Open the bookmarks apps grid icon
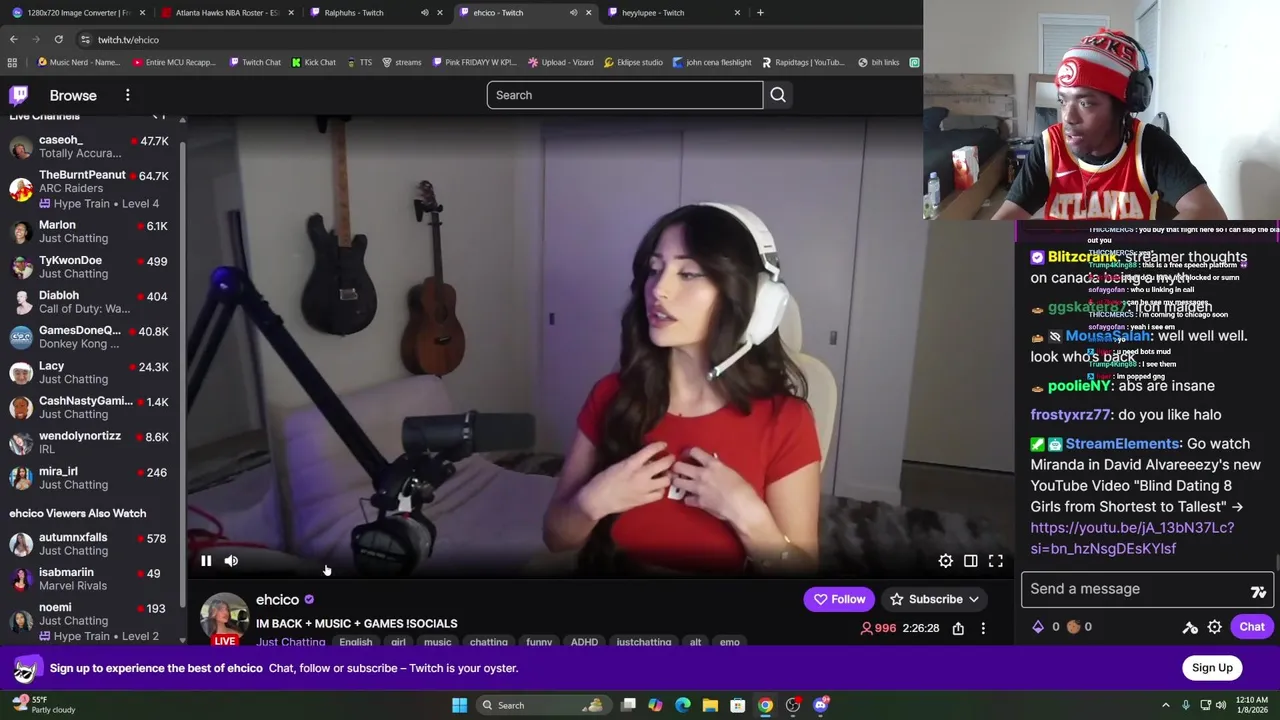1280x720 pixels. 12,62
